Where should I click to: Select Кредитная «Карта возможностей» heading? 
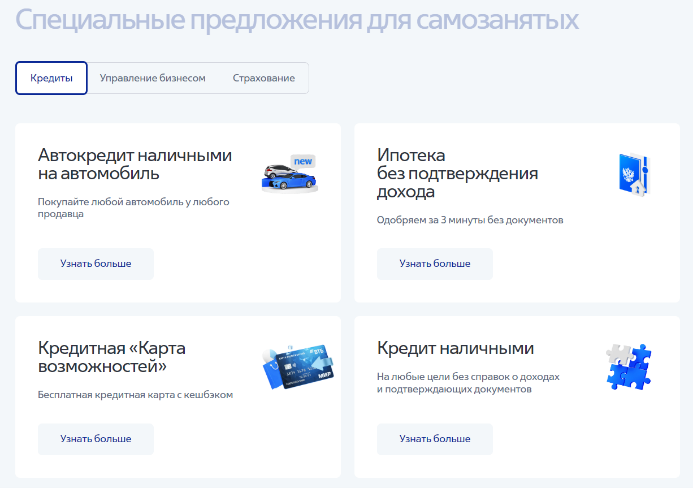coord(112,357)
